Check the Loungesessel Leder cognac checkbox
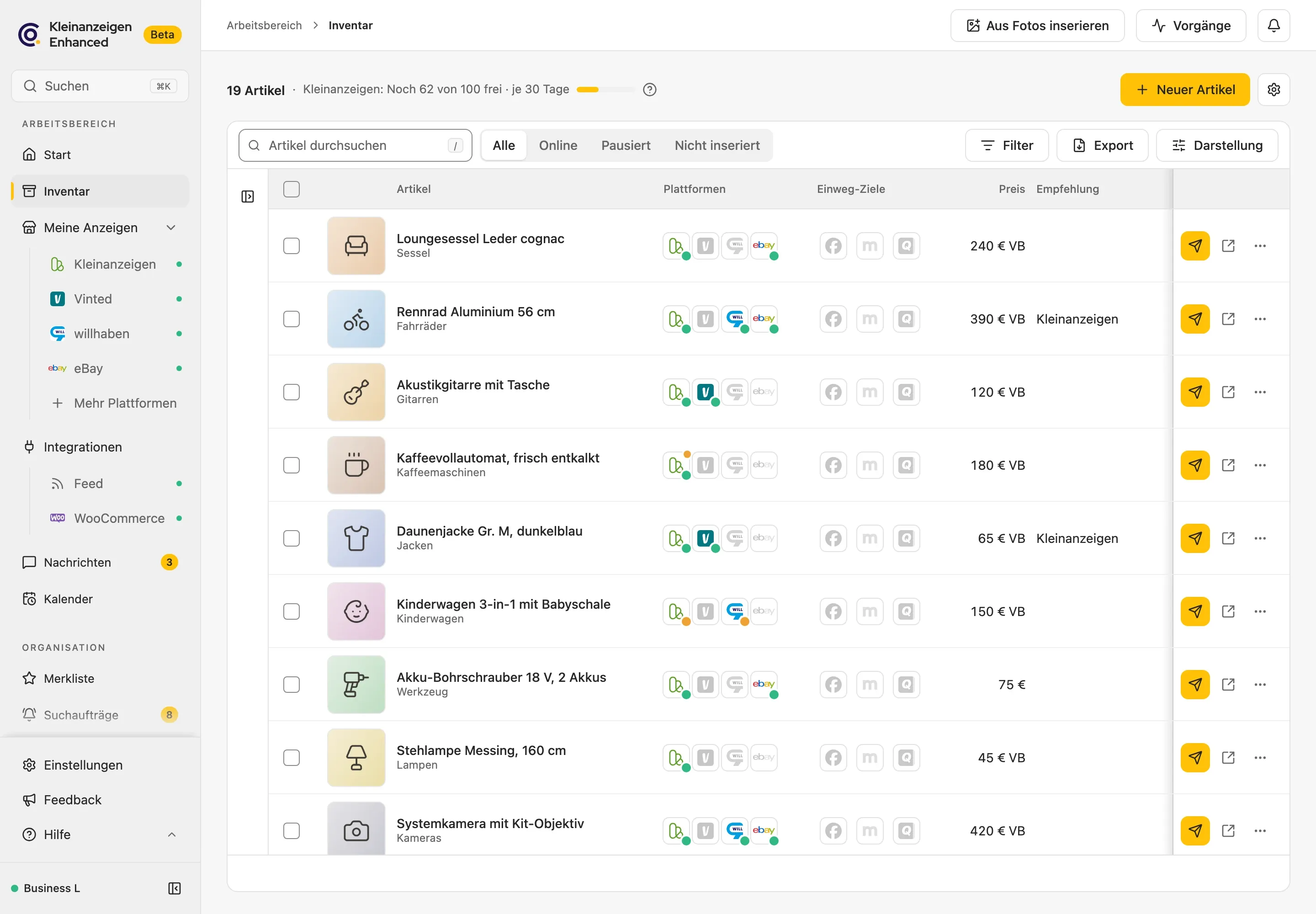The image size is (1316, 914). click(292, 246)
